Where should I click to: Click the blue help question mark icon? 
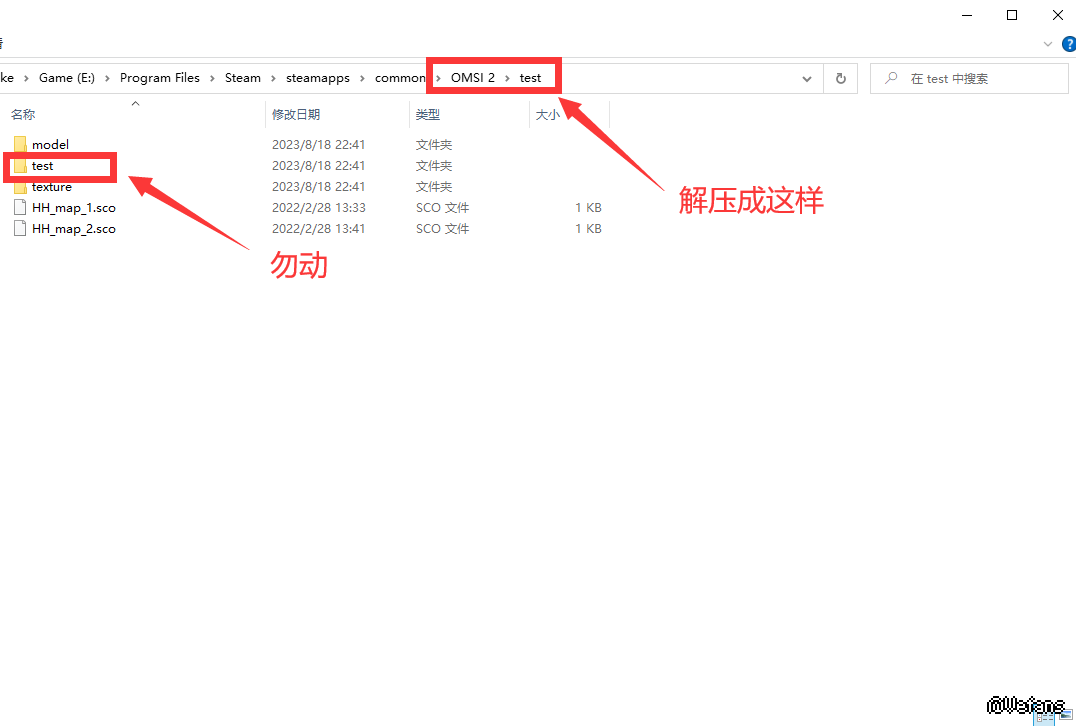(x=1066, y=44)
